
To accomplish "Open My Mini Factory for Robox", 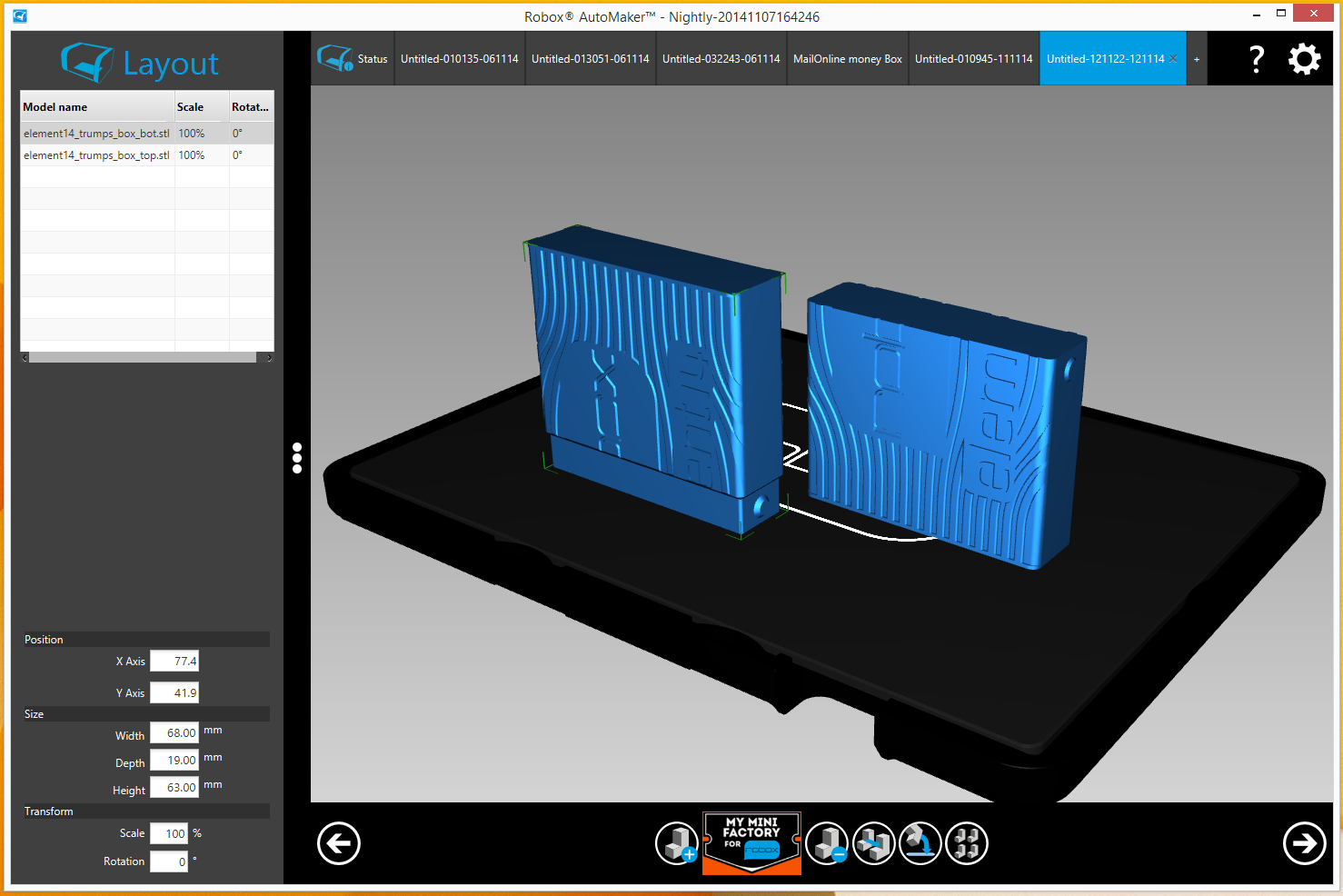I will (x=751, y=842).
